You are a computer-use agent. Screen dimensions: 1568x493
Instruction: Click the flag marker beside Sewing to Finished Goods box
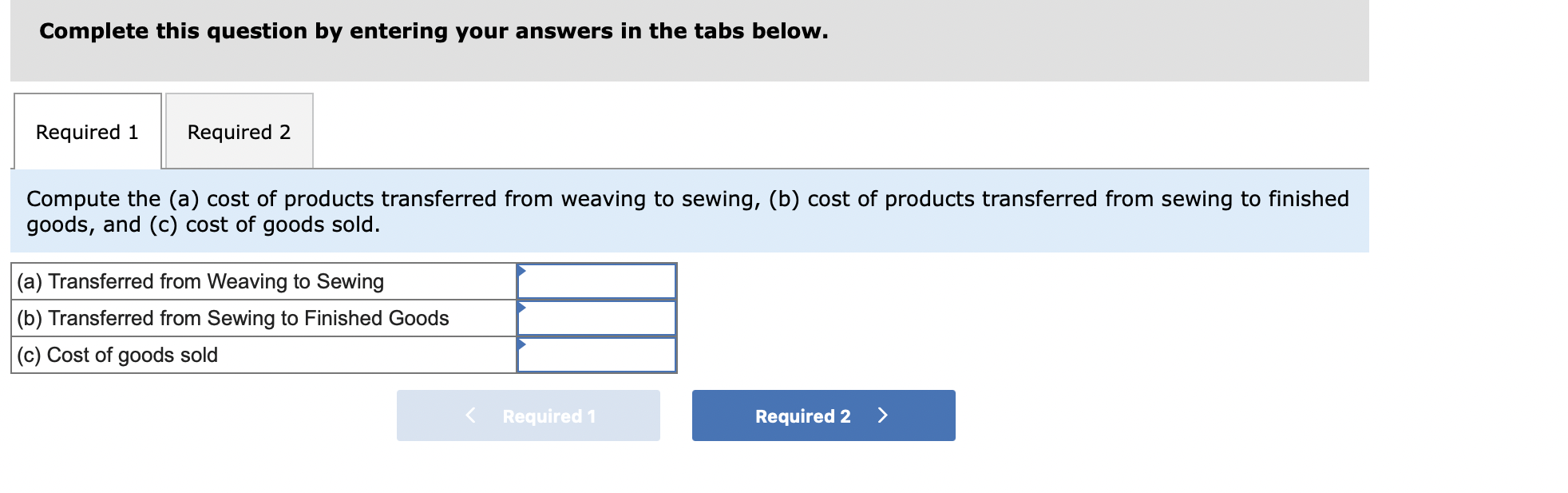click(523, 308)
